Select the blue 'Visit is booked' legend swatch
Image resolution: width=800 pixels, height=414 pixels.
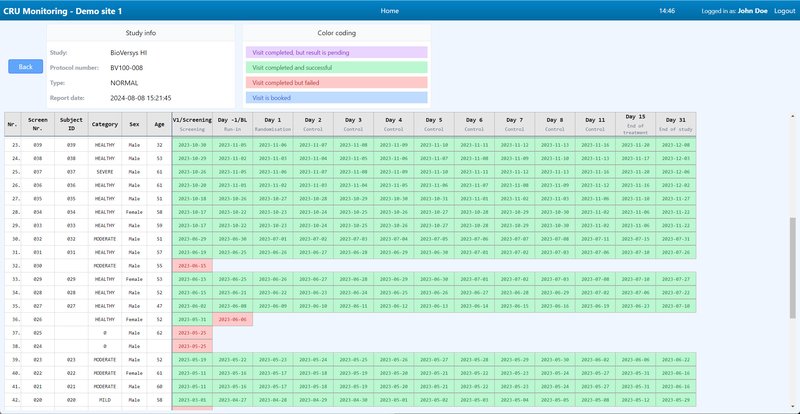click(x=336, y=98)
